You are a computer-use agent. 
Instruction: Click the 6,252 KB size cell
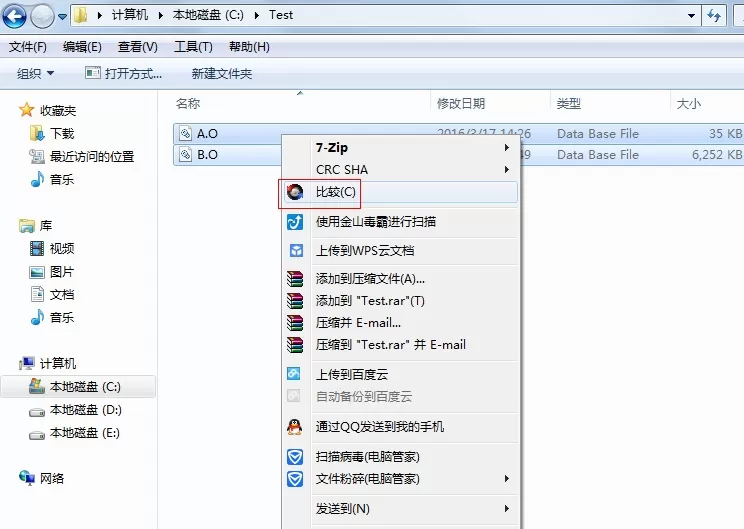pyautogui.click(x=717, y=155)
